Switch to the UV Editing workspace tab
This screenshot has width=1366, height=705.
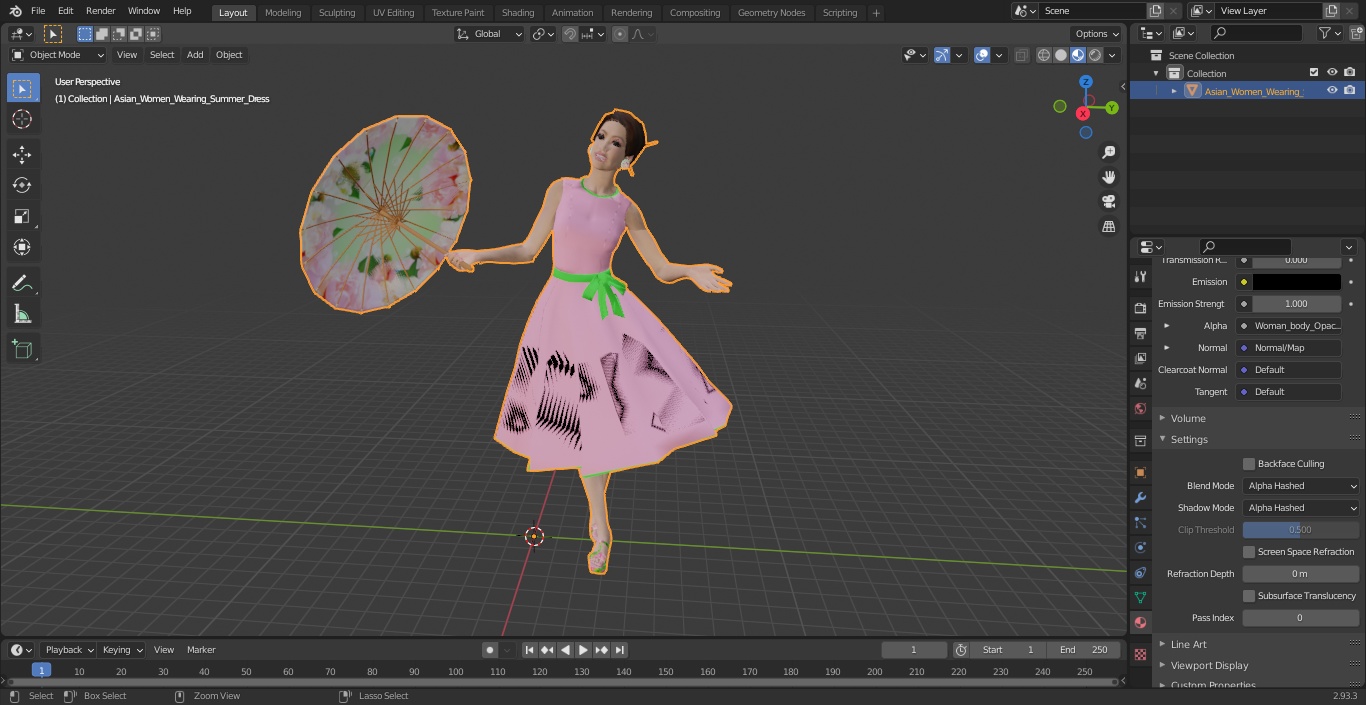tap(393, 13)
